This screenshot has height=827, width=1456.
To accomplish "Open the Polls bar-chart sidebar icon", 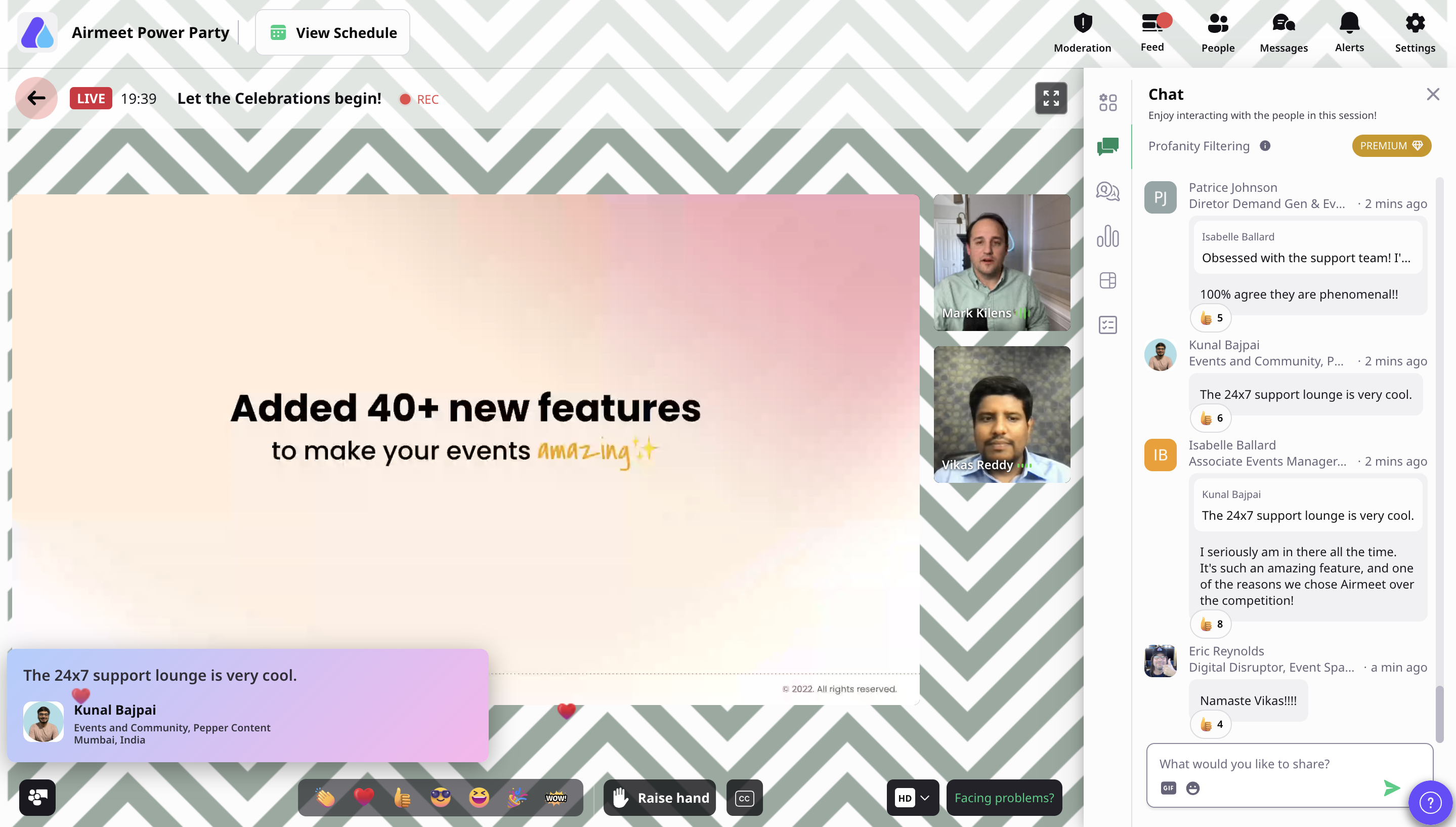I will click(1107, 236).
